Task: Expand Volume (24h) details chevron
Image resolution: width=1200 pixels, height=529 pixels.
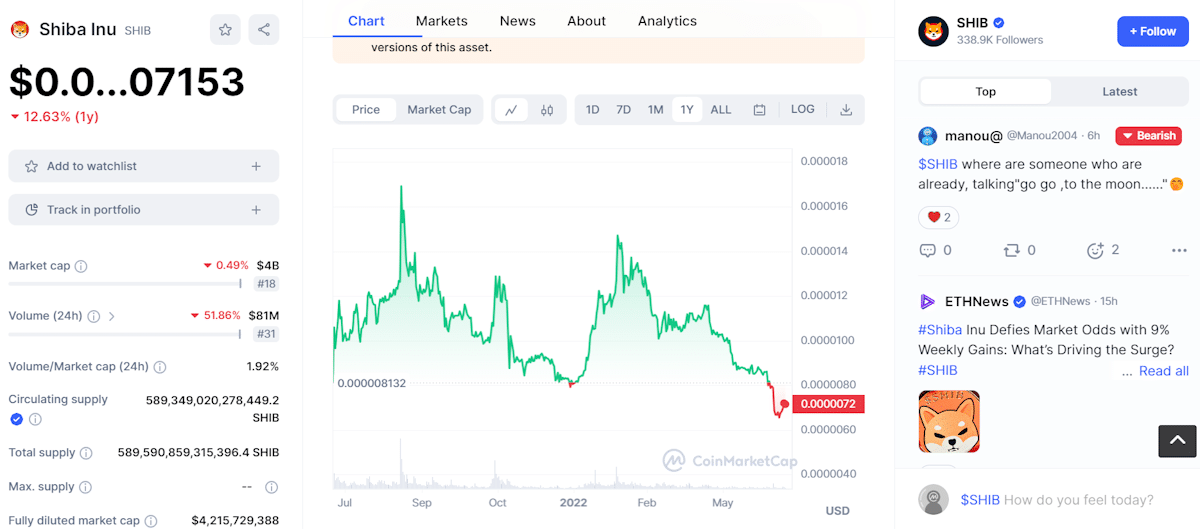Action: [112, 316]
